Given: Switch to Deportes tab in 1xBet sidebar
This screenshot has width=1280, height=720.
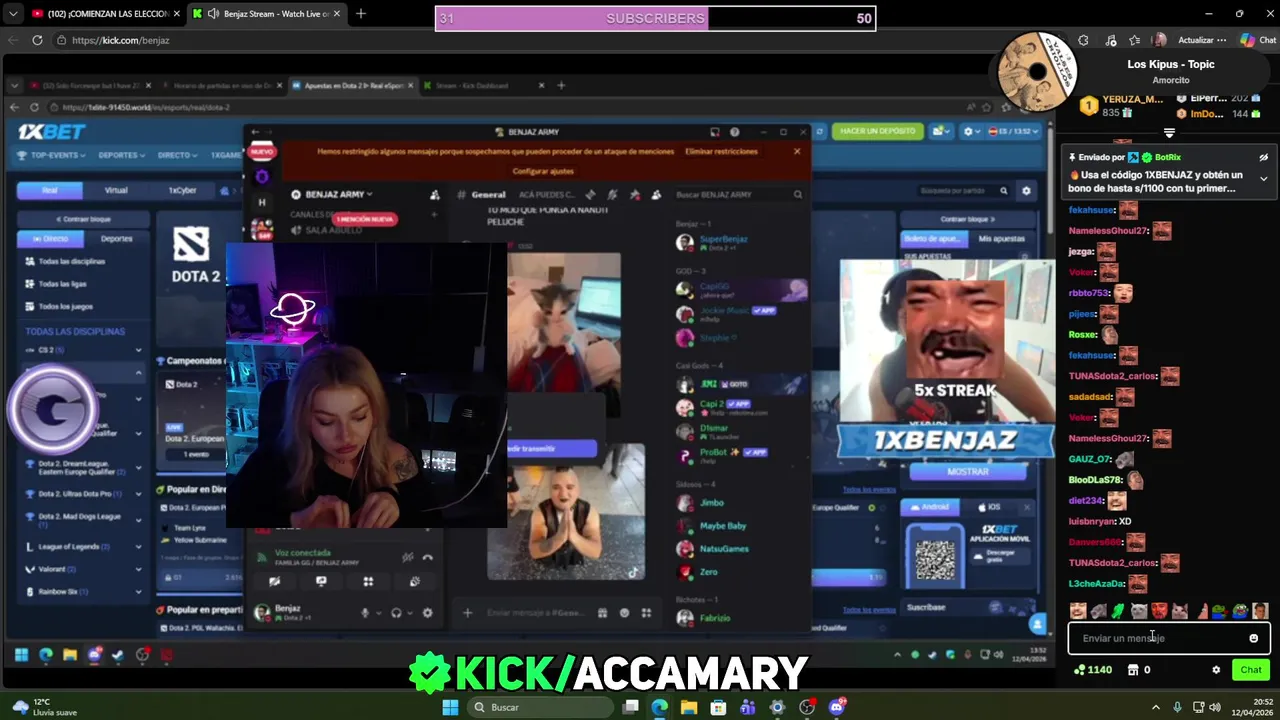Looking at the screenshot, I should point(116,239).
